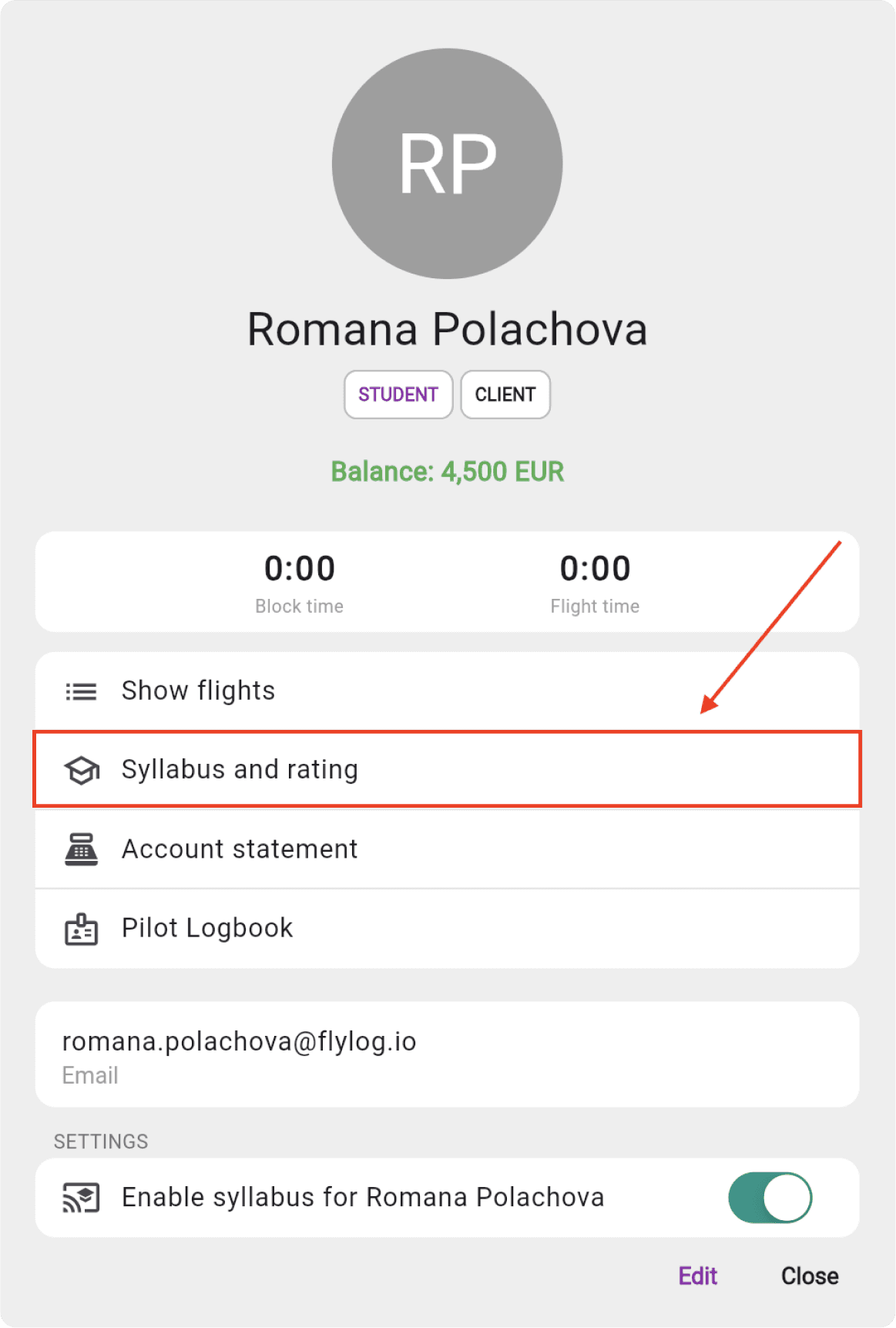Screen dimensions: 896x1328
Task: Click the Block time value
Action: pyautogui.click(x=300, y=569)
